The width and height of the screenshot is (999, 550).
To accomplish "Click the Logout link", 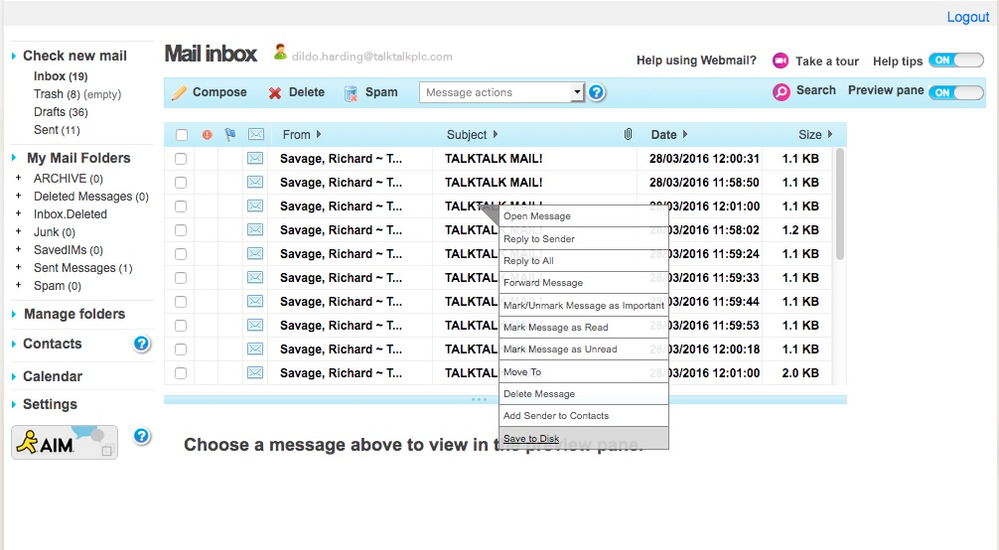I will click(x=968, y=17).
